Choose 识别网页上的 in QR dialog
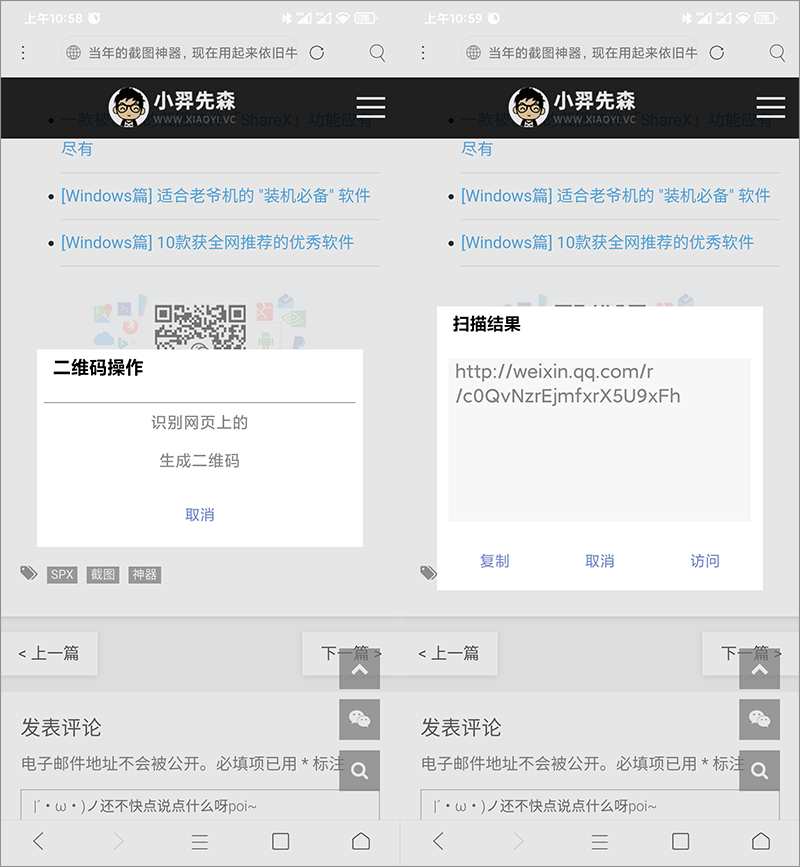Screen dimensions: 800x867 coord(200,422)
